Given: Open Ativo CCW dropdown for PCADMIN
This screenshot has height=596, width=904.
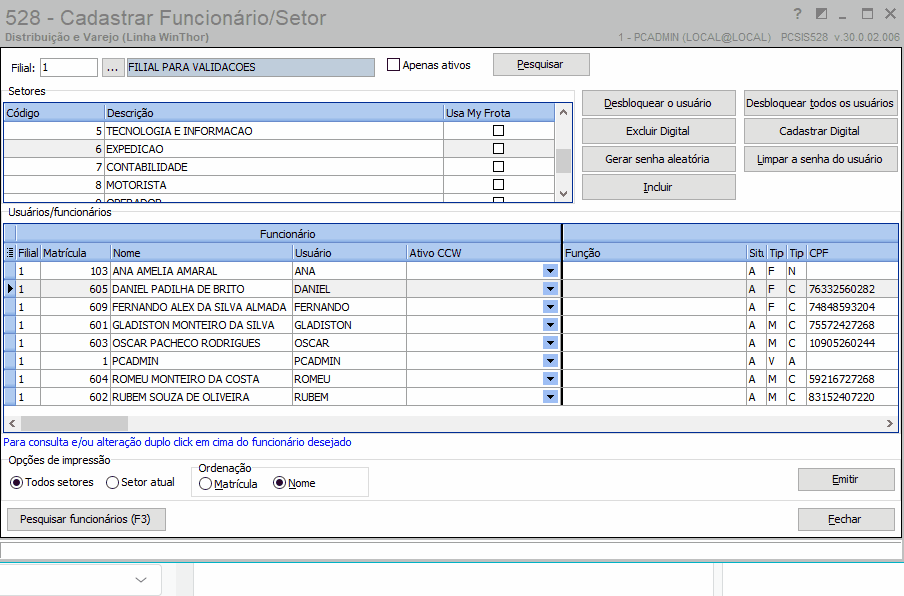Looking at the screenshot, I should [x=550, y=361].
